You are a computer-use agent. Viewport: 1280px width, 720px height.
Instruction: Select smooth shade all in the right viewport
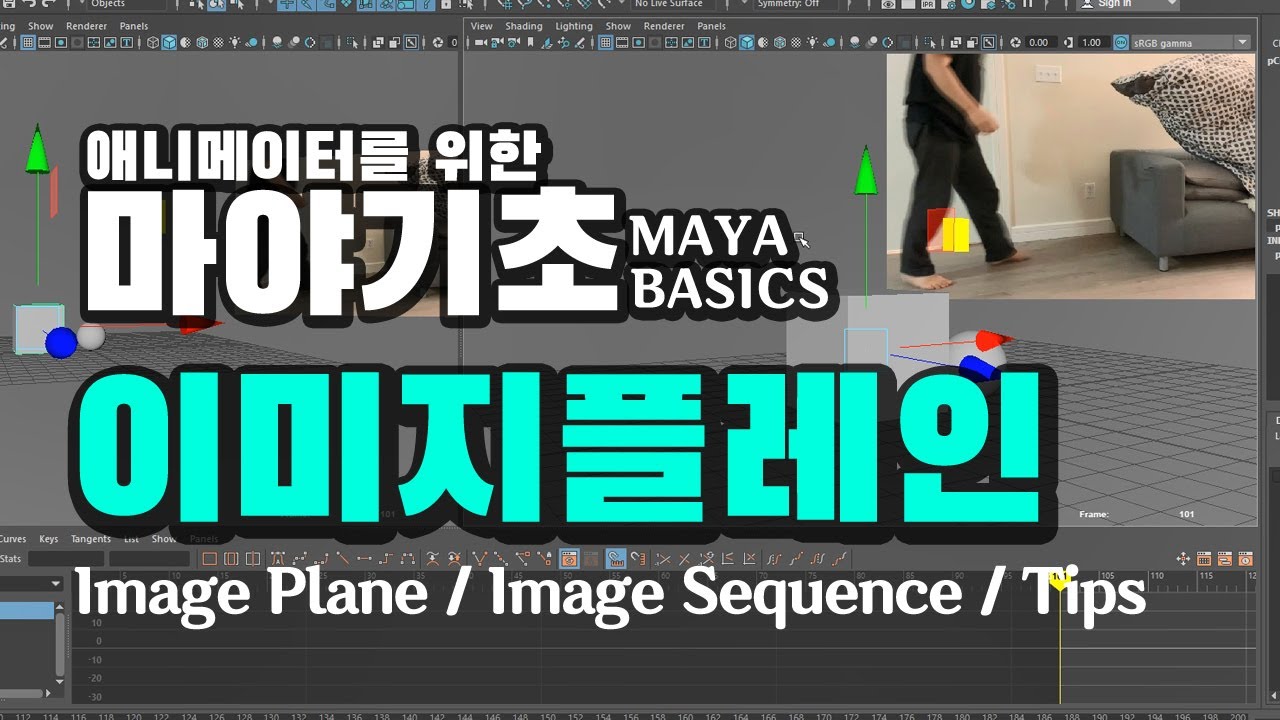click(x=746, y=43)
